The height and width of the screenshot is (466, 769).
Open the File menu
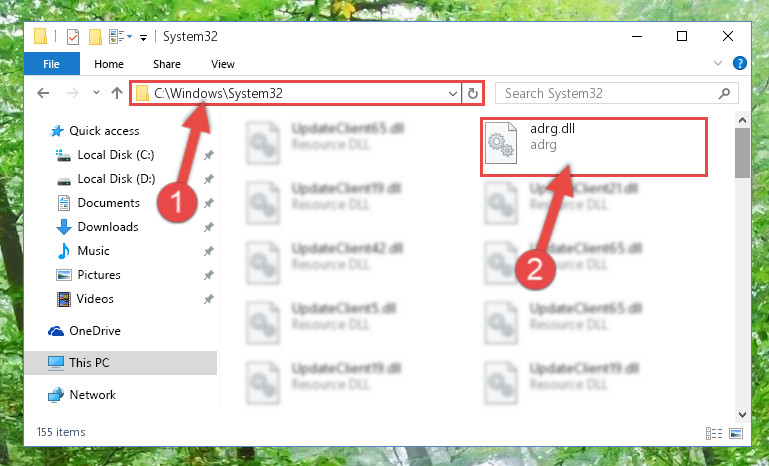click(x=51, y=64)
